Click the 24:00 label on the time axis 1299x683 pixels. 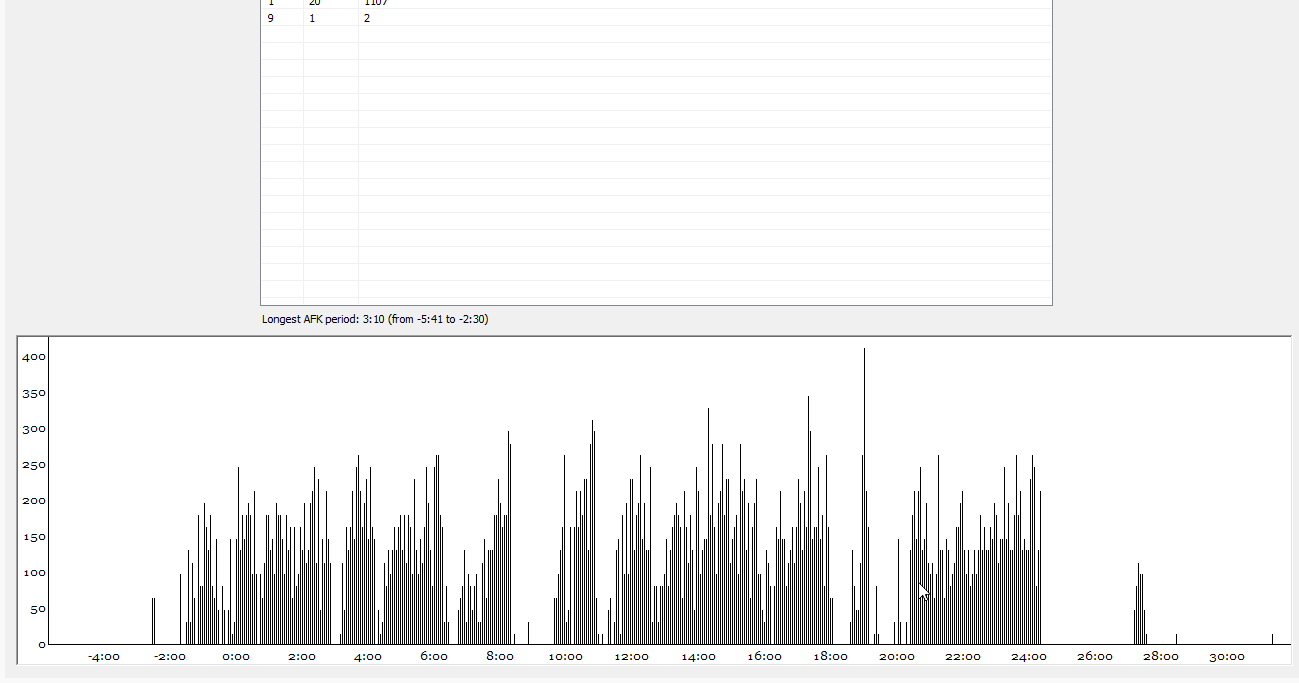click(1029, 657)
